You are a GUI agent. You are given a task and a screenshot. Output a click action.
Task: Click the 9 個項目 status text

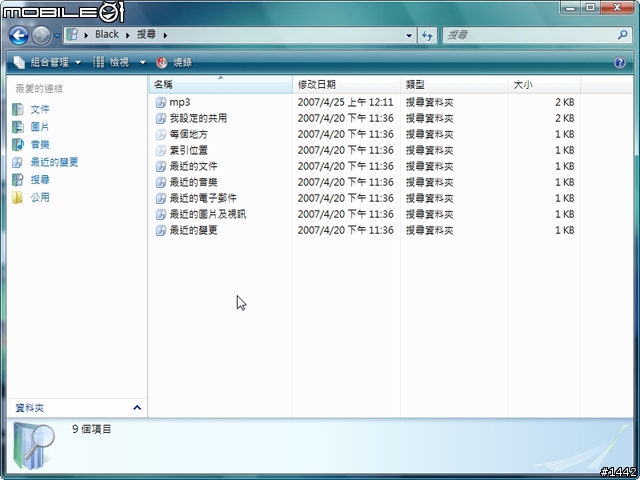pos(92,429)
